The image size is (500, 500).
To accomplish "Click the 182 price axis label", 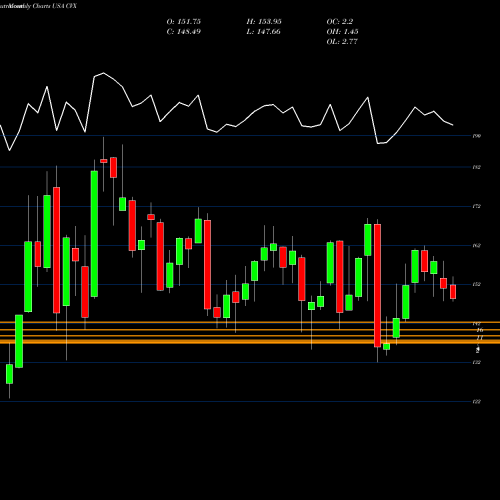I will point(477,167).
